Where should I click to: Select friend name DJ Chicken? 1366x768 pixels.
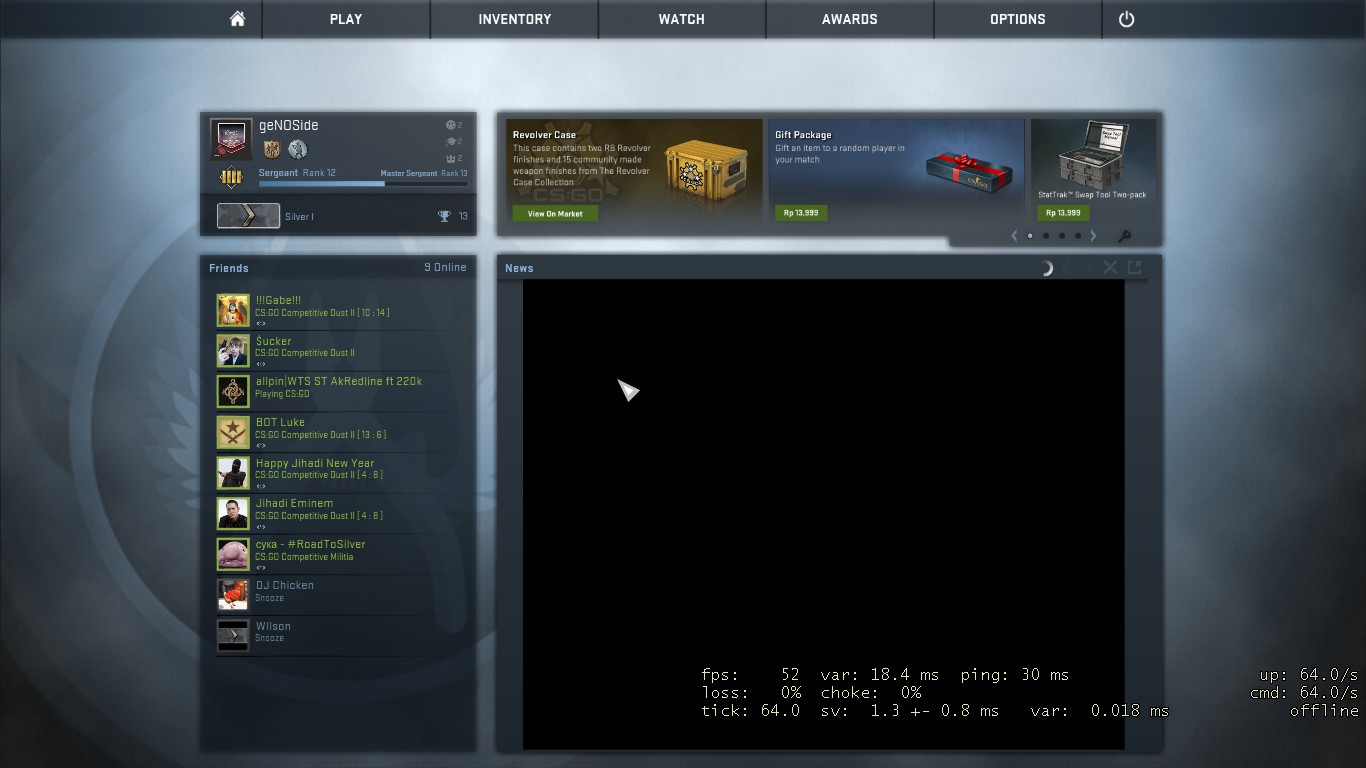[285, 585]
